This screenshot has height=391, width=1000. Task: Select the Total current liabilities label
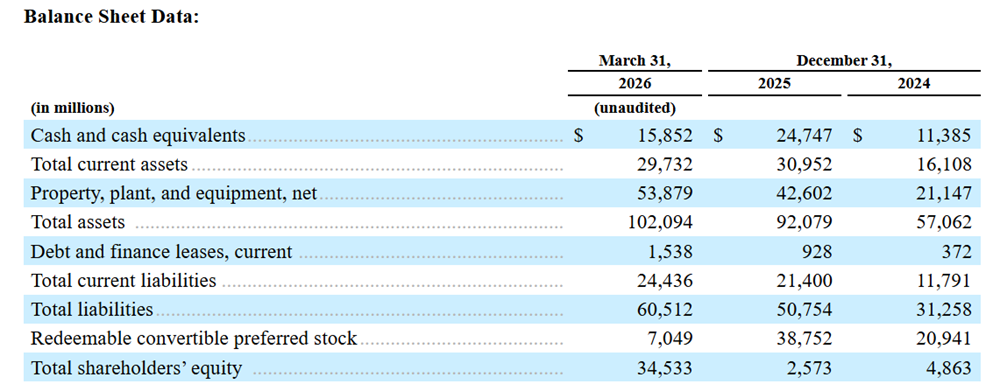[x=124, y=280]
